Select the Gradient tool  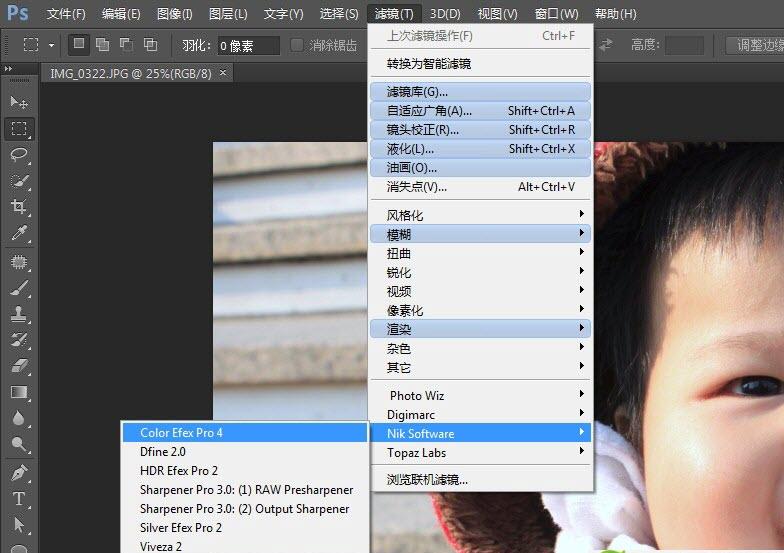(19, 393)
